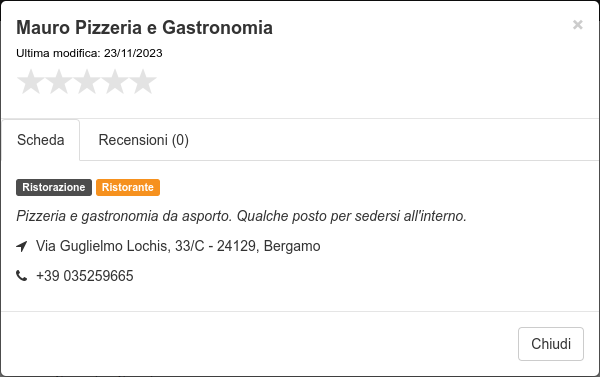The height and width of the screenshot is (377, 600).
Task: Click the Mauro Pizzeria e Gastronomia title
Action: coord(144,28)
